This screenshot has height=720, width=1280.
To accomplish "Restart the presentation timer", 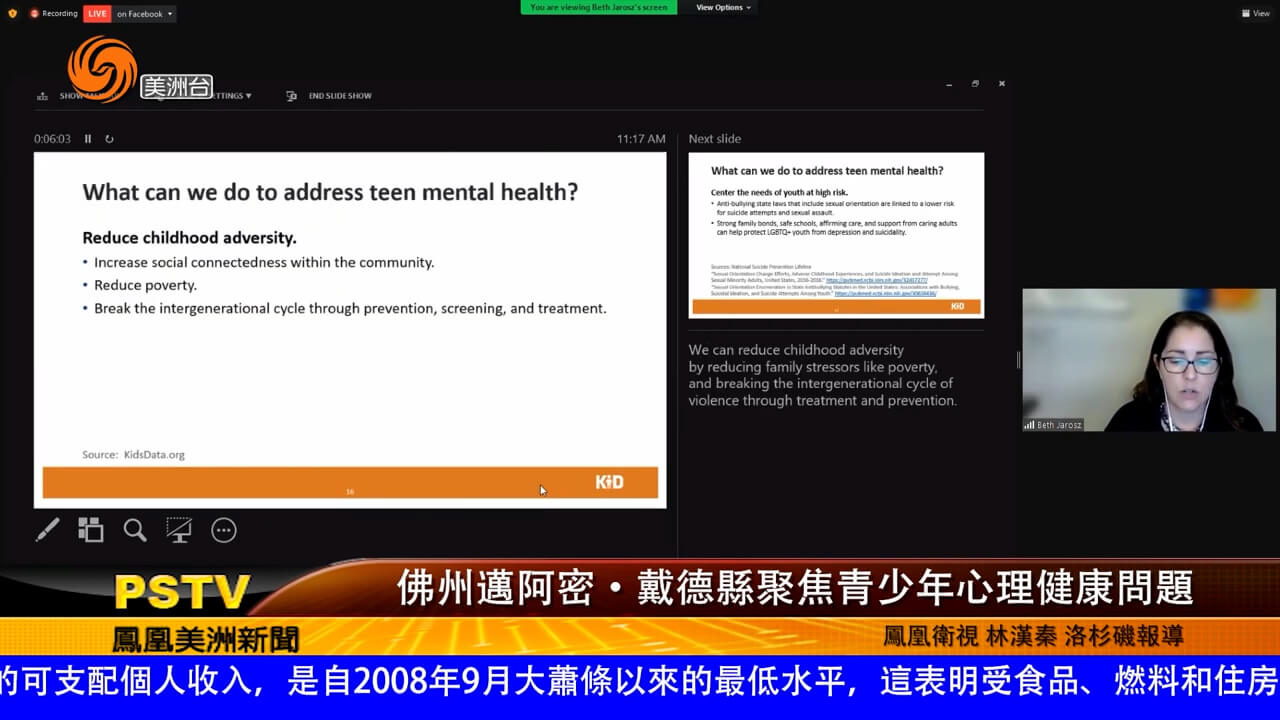I will (109, 139).
